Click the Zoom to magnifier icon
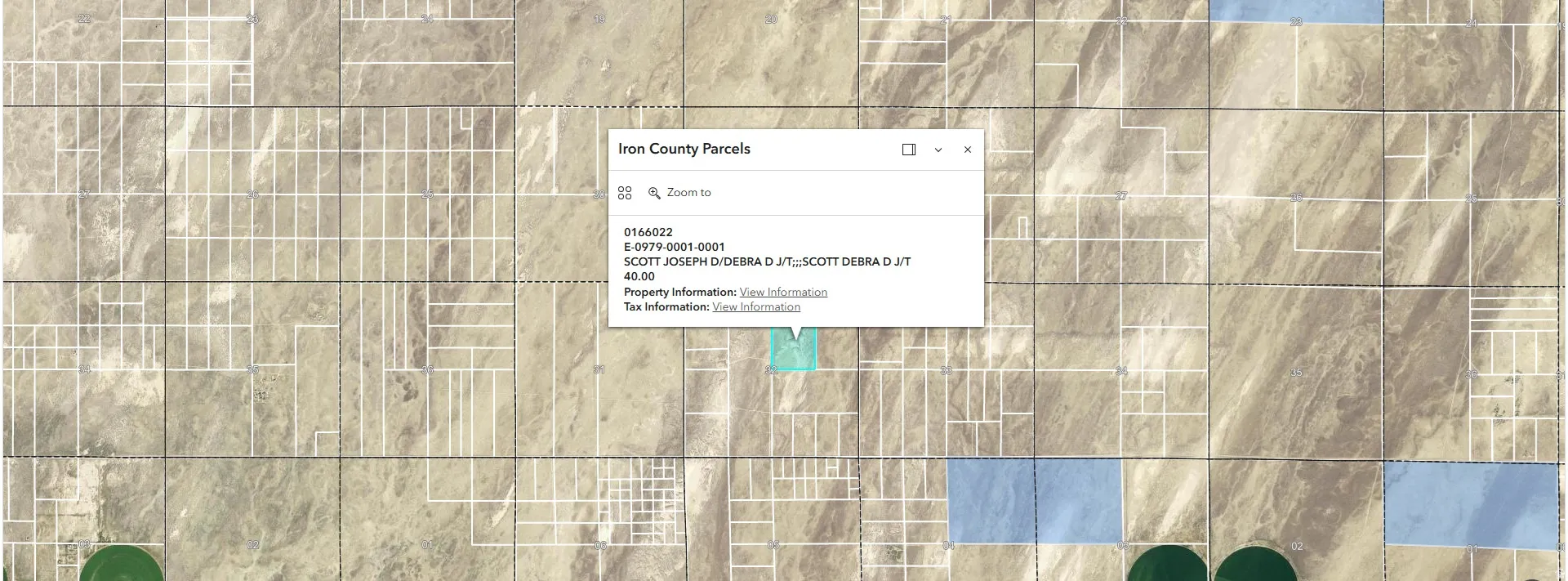1568x581 pixels. coord(654,193)
